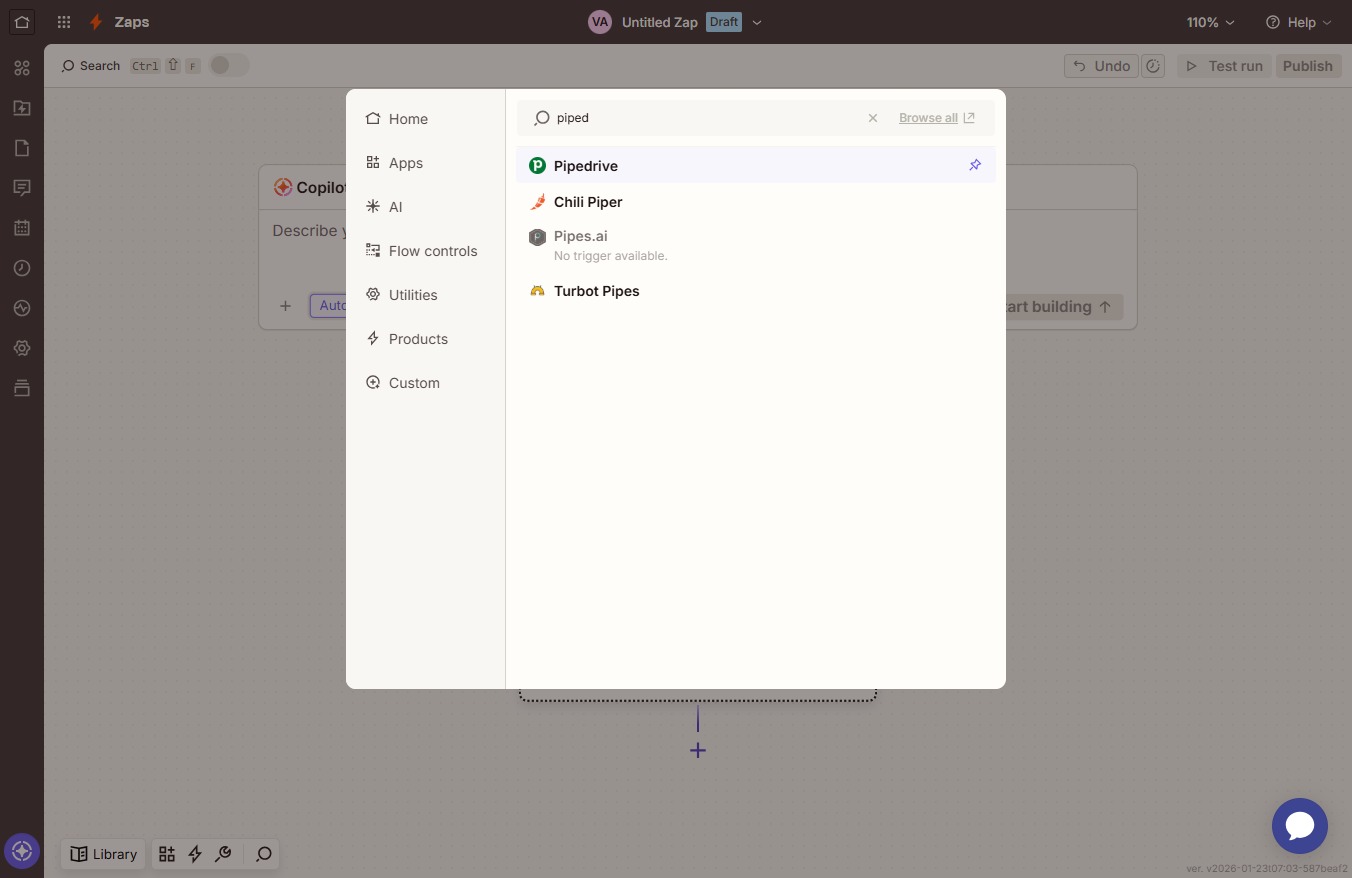
Task: Open the four-circles dashboard icon in left sidebar
Action: tap(22, 68)
